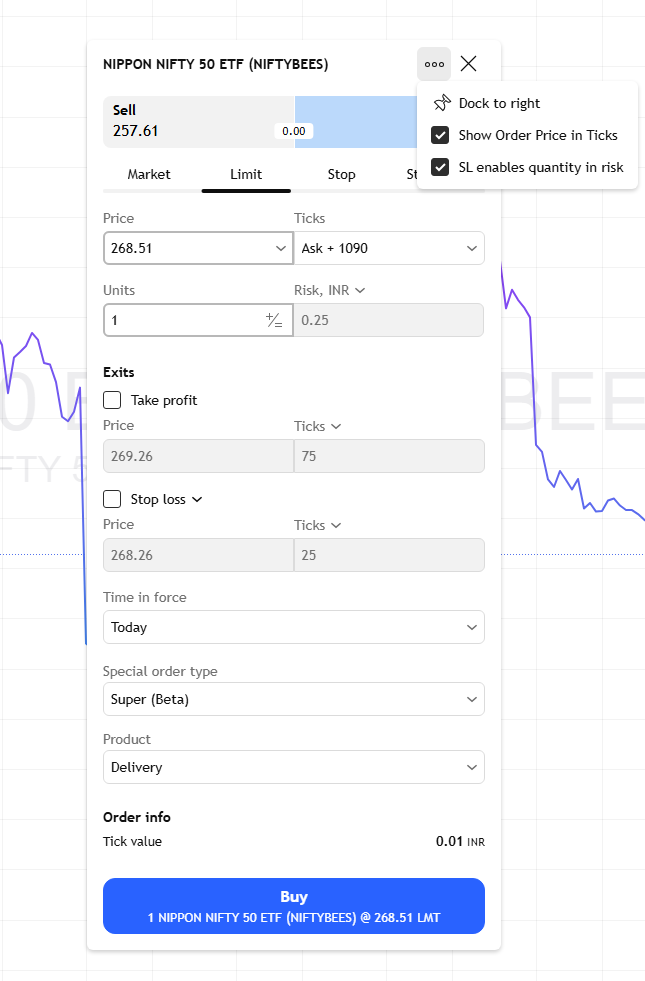Click the blue Buy order button

click(x=294, y=906)
